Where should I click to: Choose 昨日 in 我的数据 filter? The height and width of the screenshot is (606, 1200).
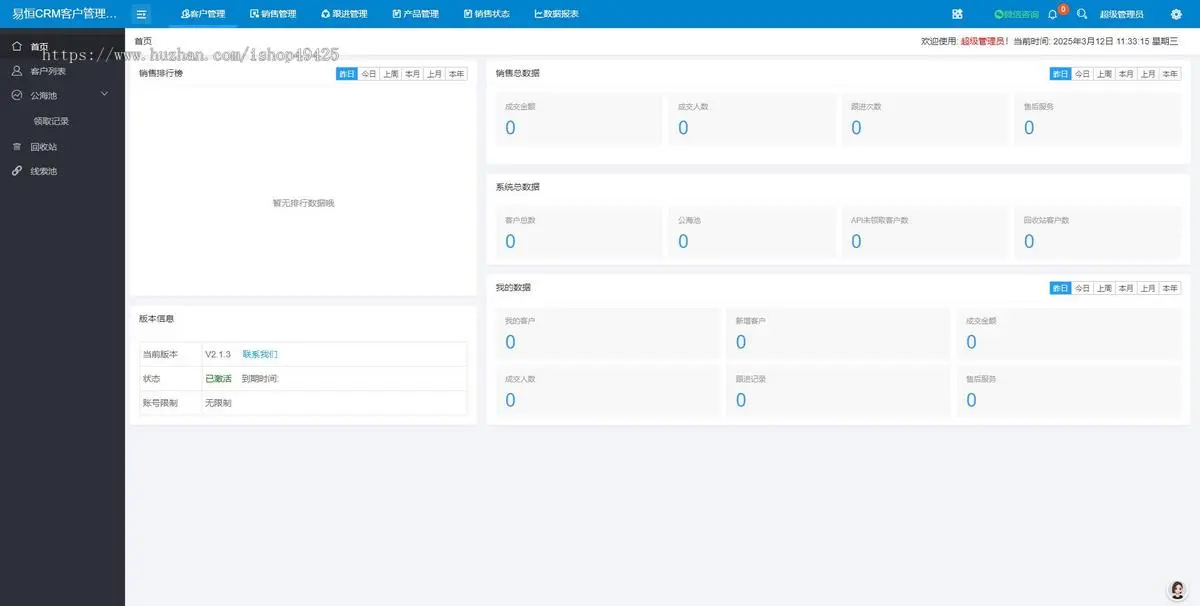[1061, 288]
